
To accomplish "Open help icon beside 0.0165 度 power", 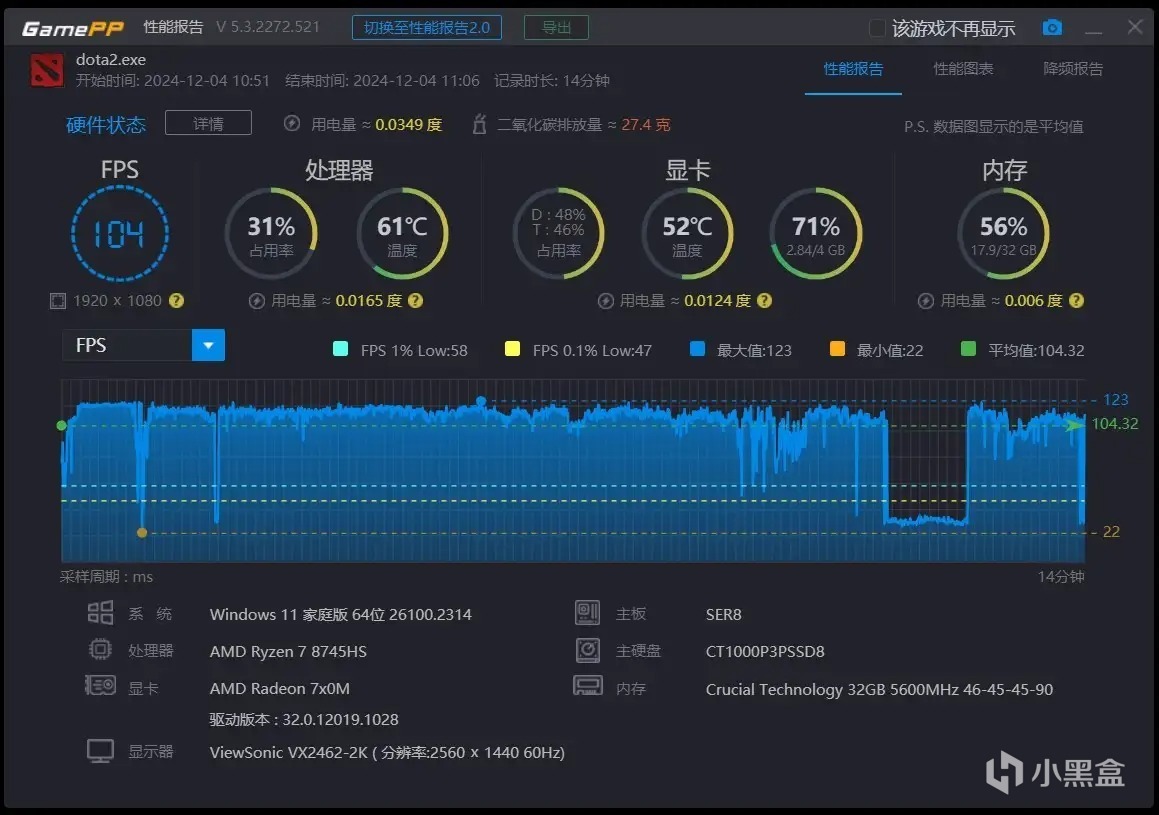I will [x=415, y=301].
